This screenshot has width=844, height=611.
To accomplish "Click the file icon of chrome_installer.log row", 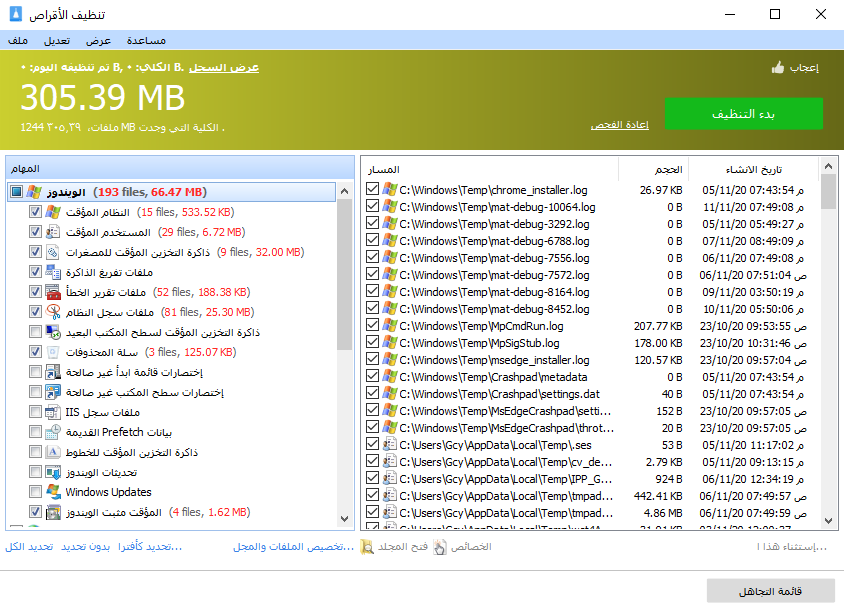I will tap(390, 189).
